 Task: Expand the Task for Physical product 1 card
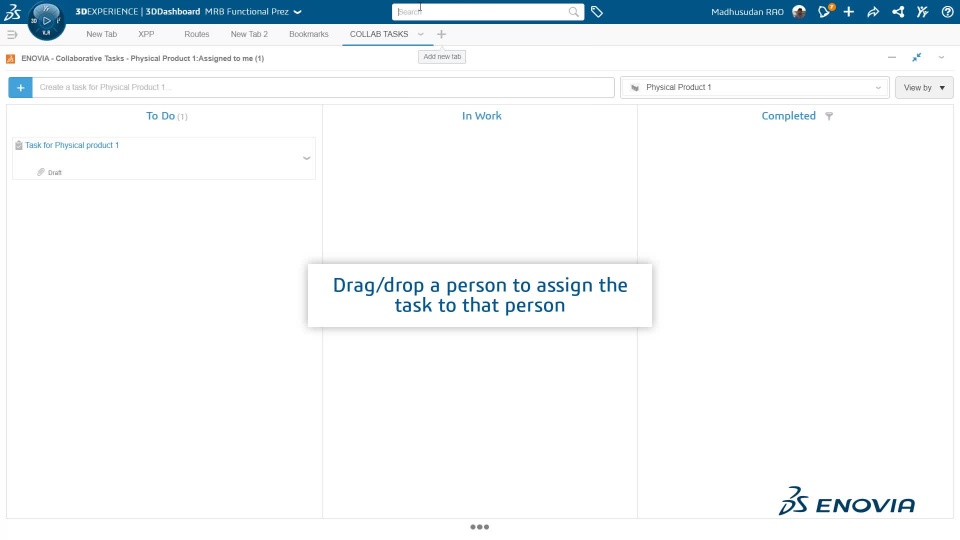307,158
